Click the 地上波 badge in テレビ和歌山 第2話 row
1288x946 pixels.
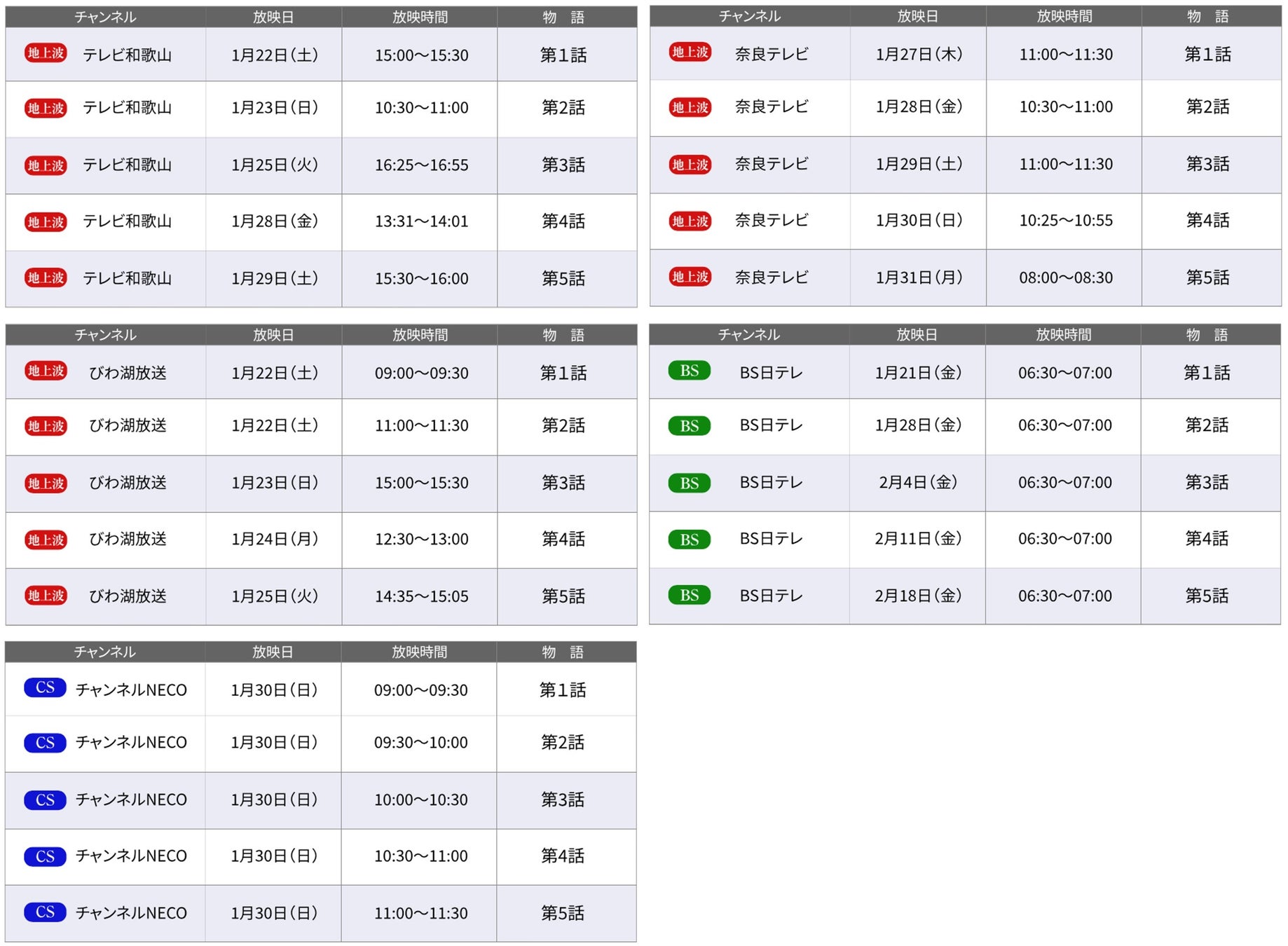coord(46,108)
